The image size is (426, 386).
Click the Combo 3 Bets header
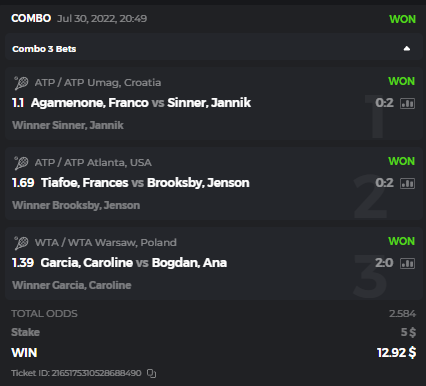pos(213,47)
